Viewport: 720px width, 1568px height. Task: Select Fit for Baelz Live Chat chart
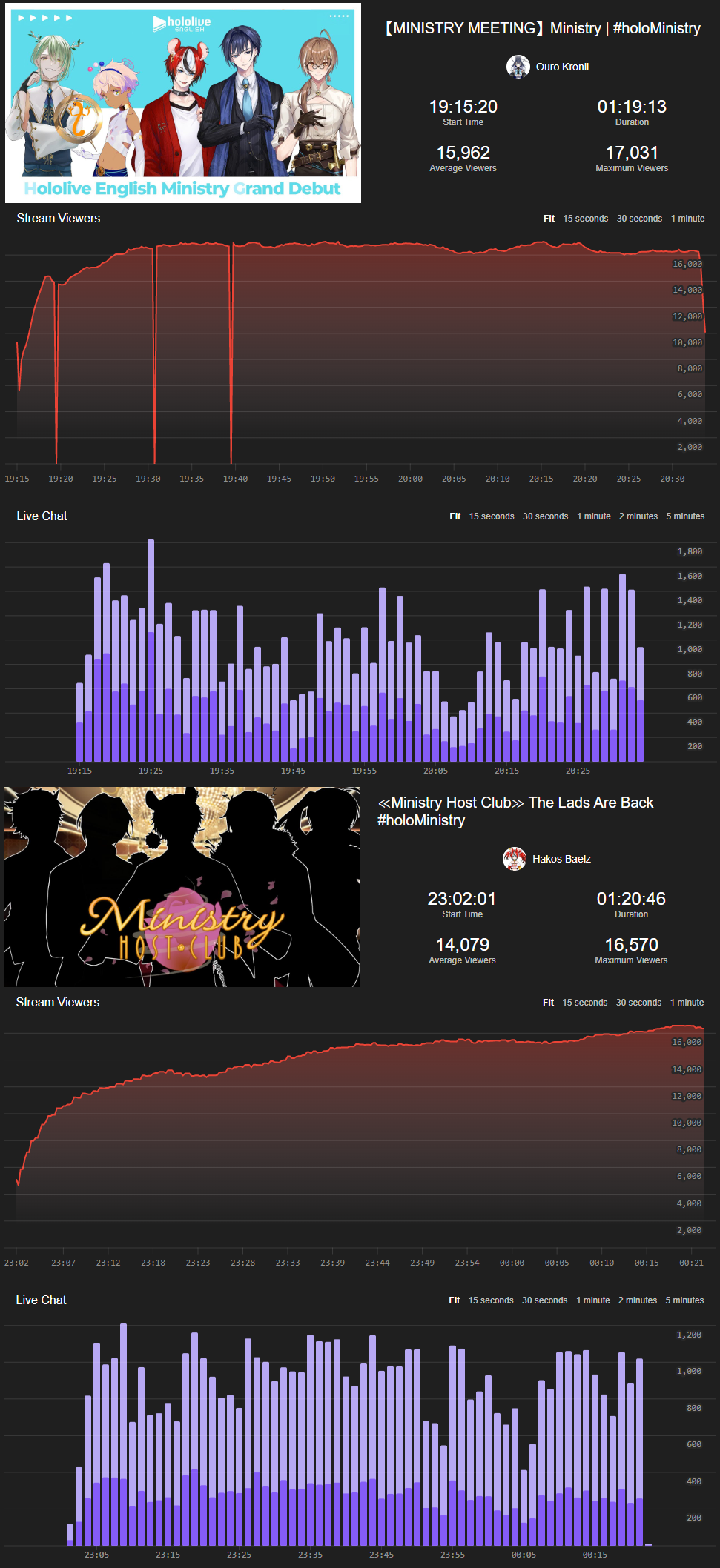pos(455,1300)
